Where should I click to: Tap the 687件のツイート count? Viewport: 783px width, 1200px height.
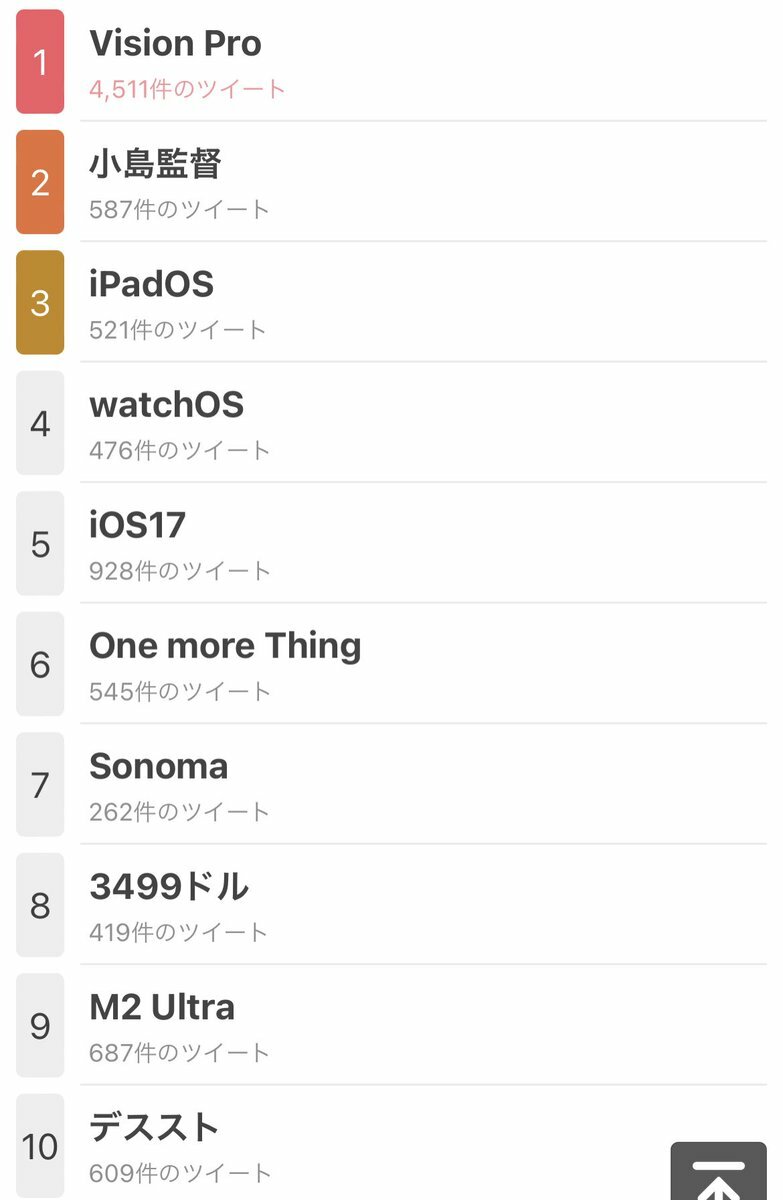[x=180, y=1053]
